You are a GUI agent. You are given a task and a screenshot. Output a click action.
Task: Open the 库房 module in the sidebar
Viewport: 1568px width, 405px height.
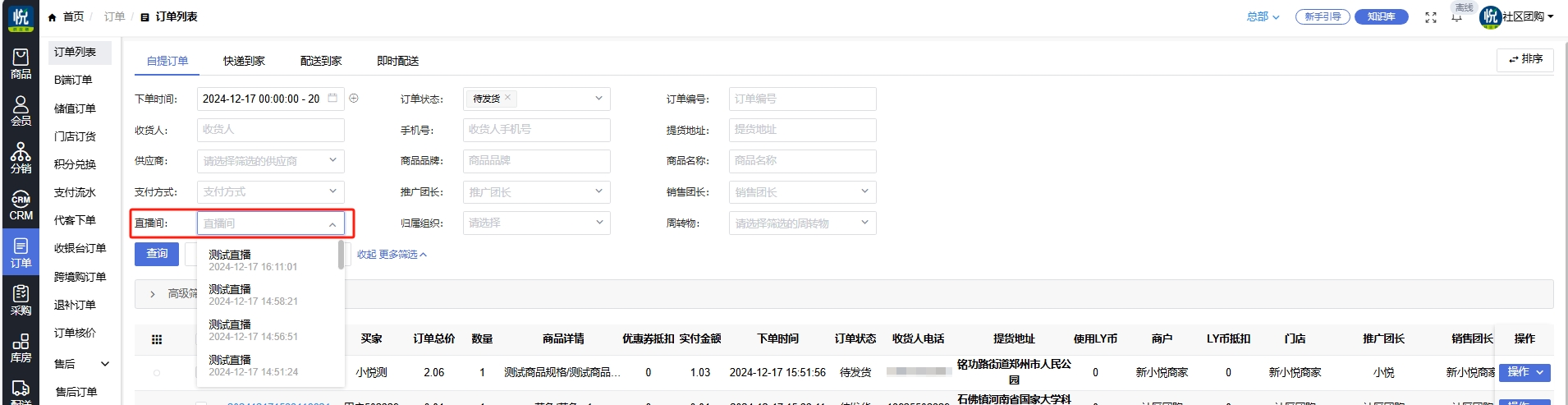pyautogui.click(x=21, y=348)
